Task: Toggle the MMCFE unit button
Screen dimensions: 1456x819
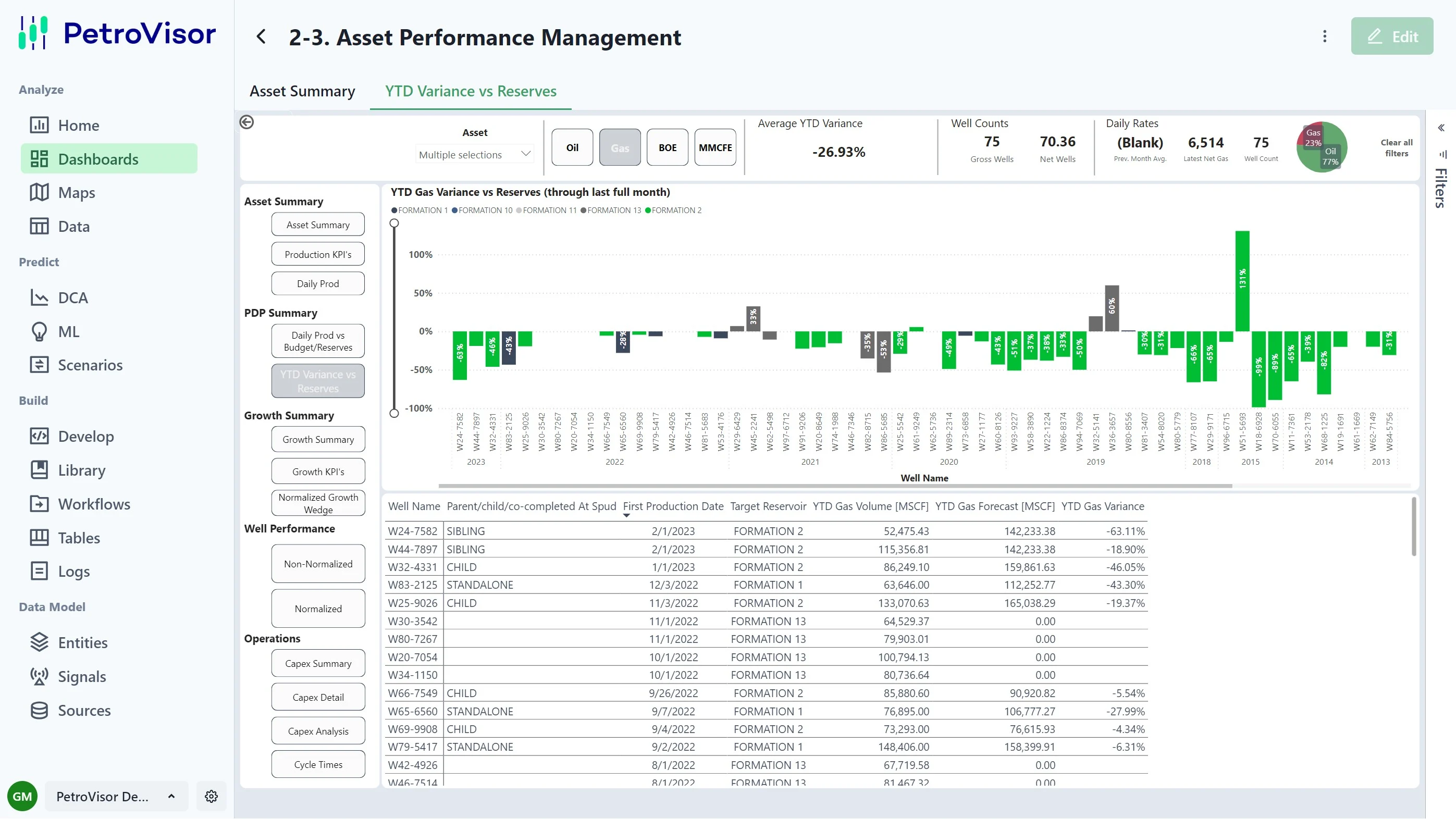Action: [714, 147]
